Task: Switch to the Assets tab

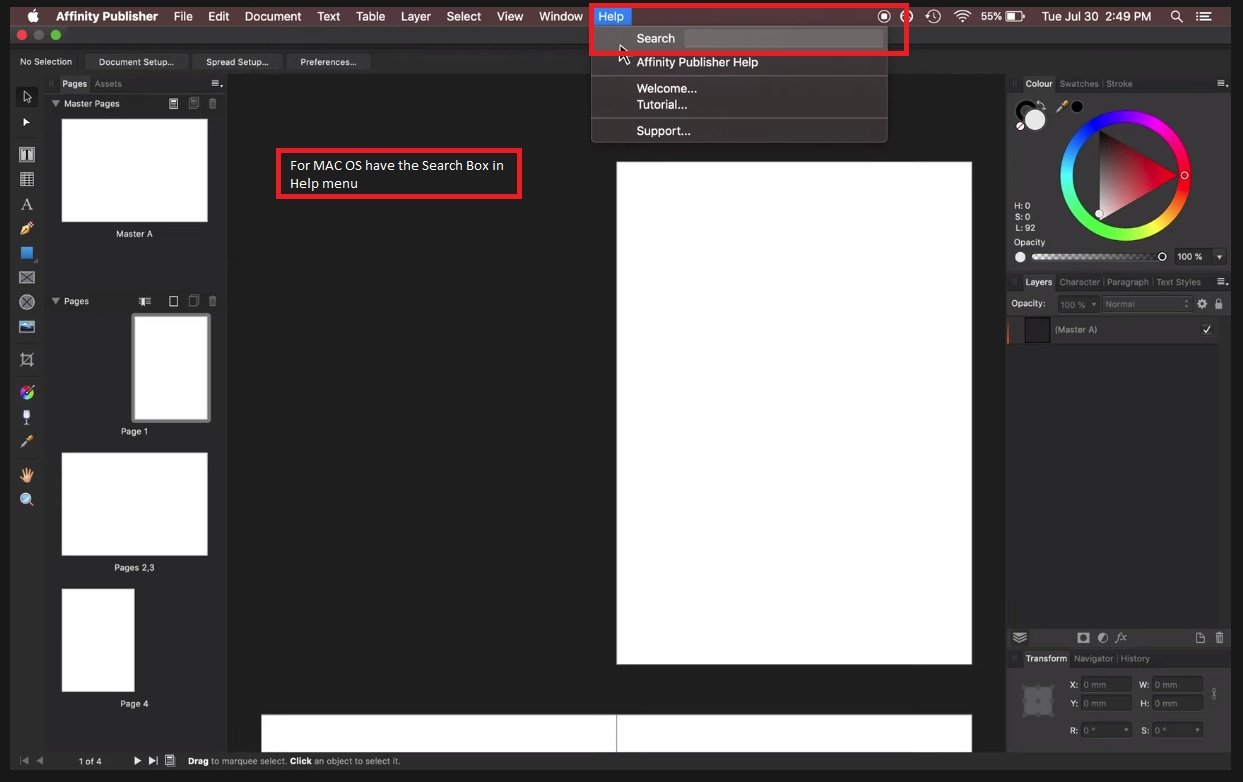Action: tap(108, 84)
